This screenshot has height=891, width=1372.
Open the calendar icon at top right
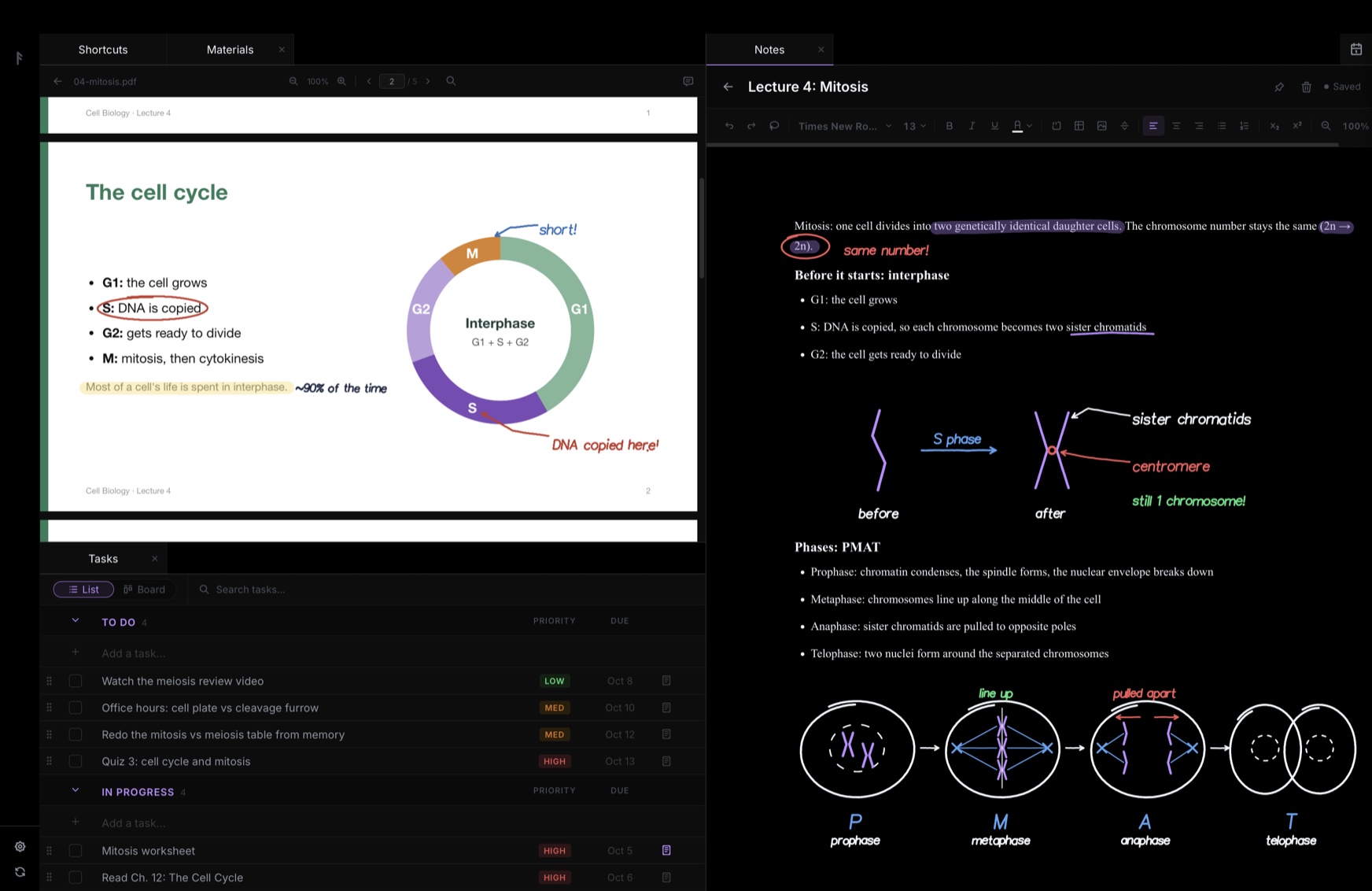1356,50
